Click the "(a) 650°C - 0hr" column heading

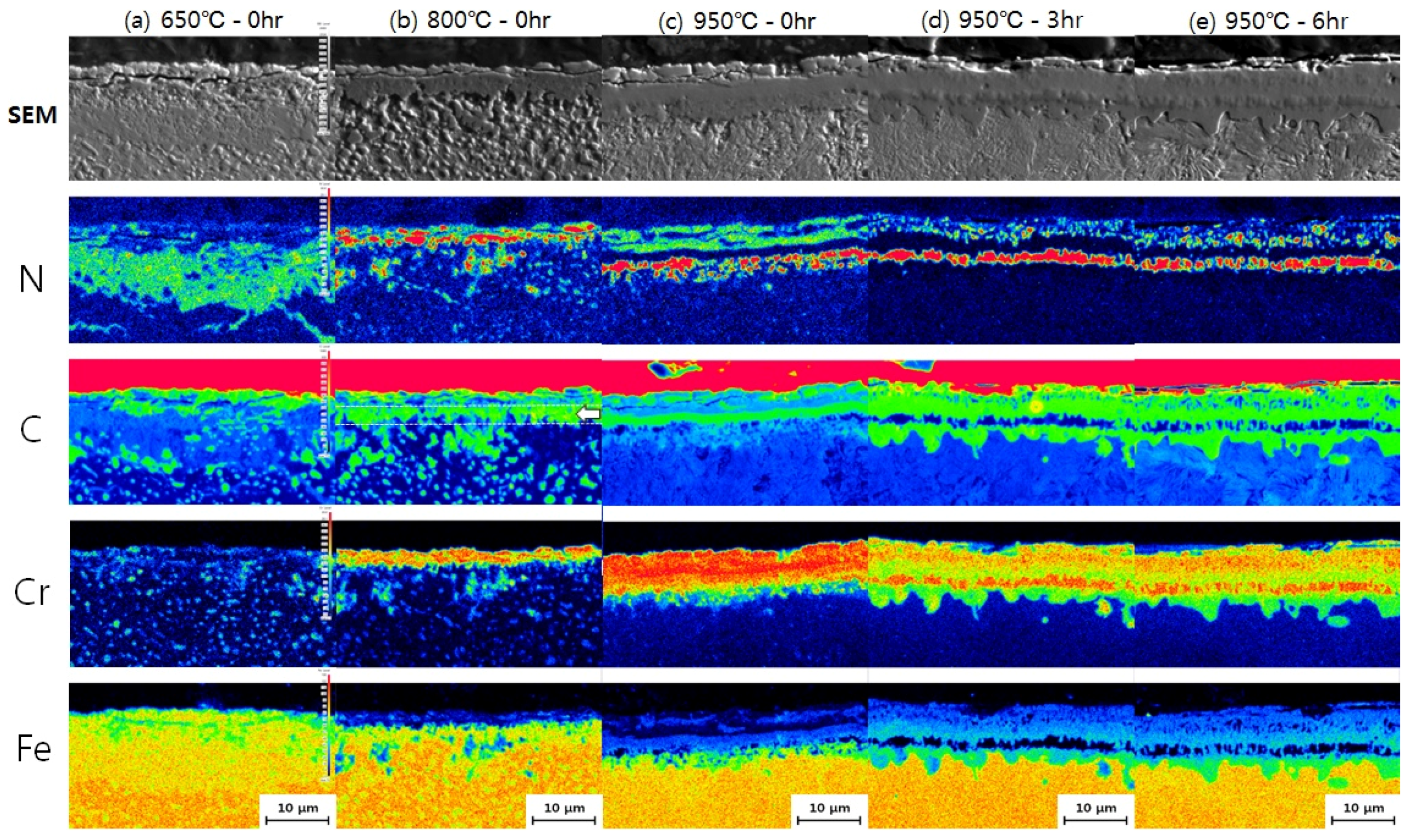(203, 21)
